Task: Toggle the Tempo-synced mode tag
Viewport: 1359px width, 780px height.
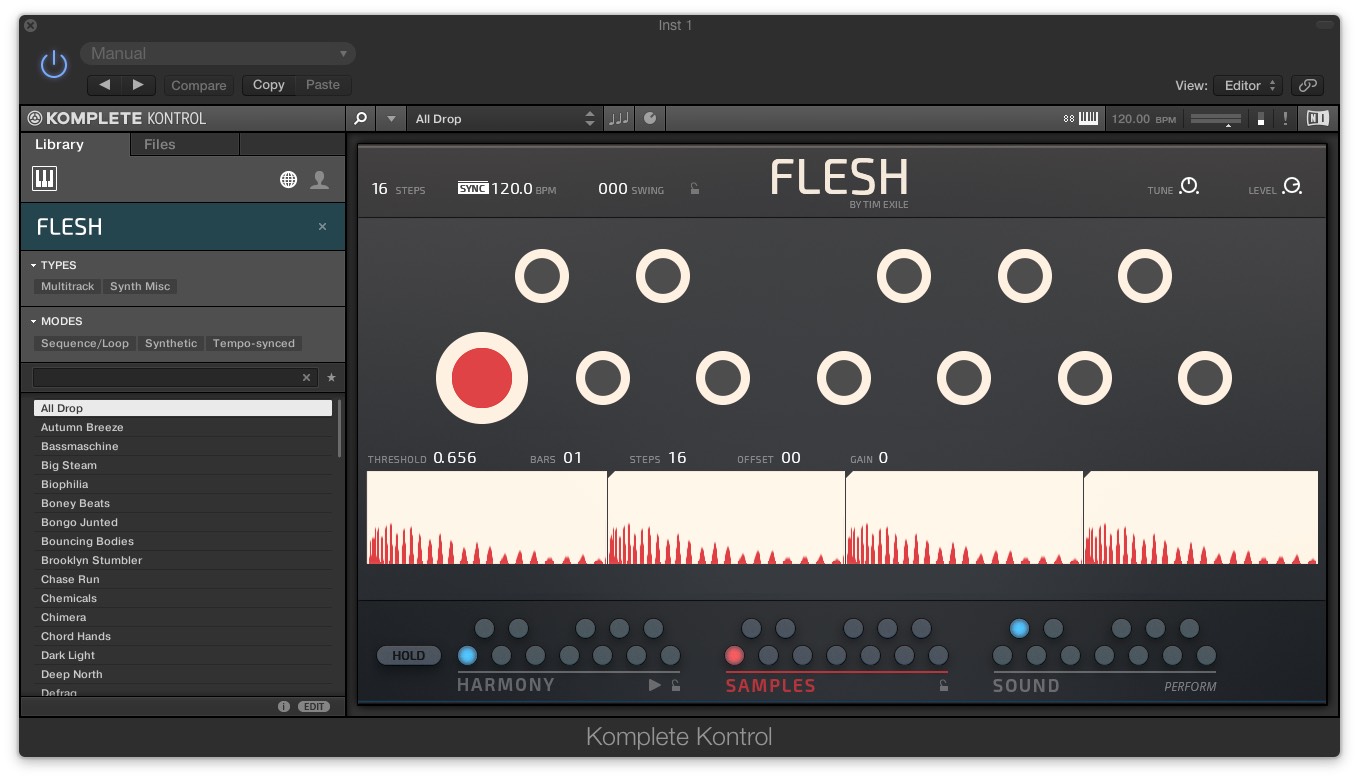Action: click(x=254, y=343)
